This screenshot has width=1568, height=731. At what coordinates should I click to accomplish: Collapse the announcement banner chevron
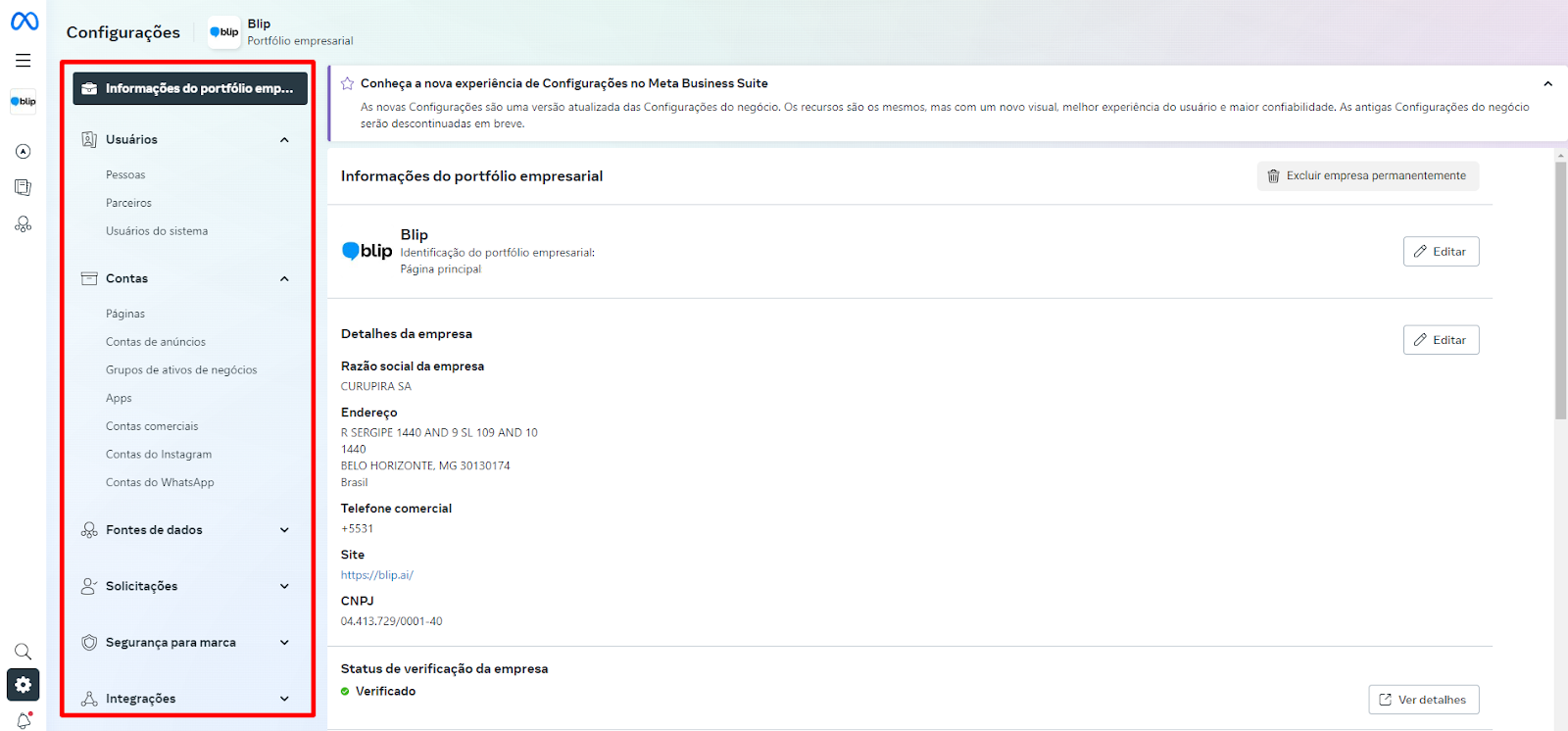(1547, 84)
